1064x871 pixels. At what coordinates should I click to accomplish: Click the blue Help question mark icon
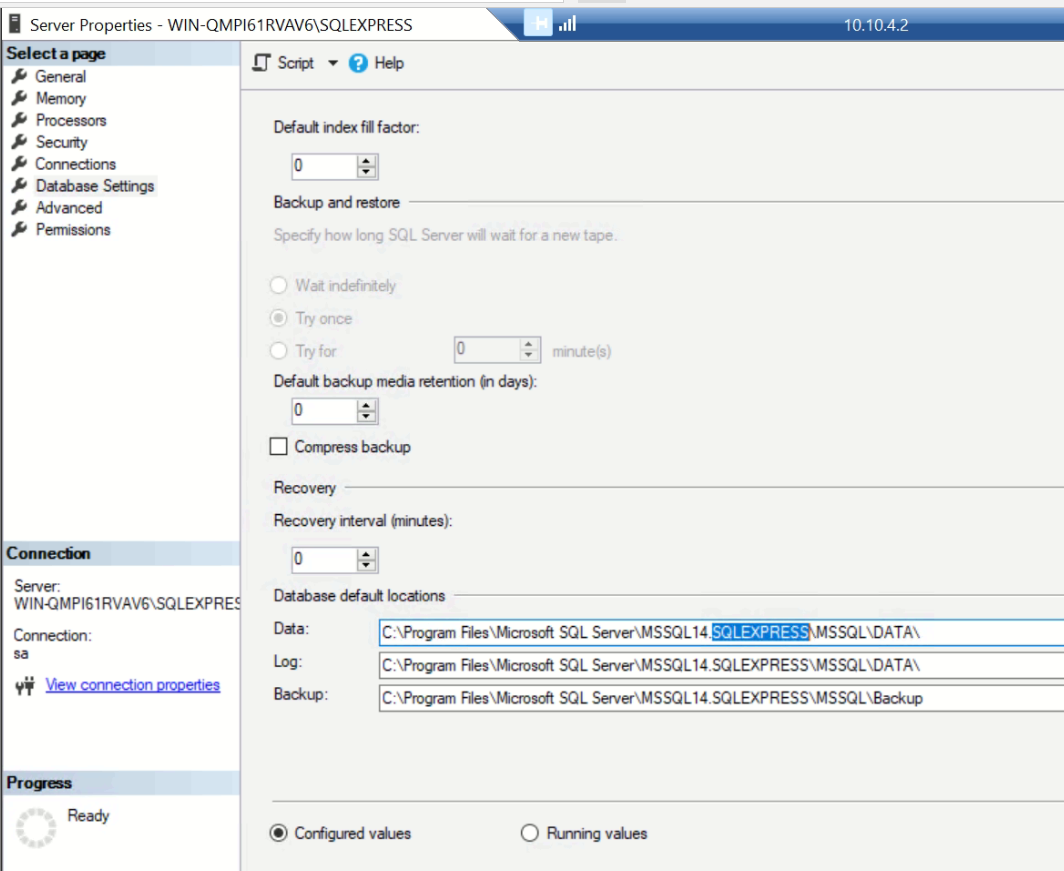coord(358,63)
